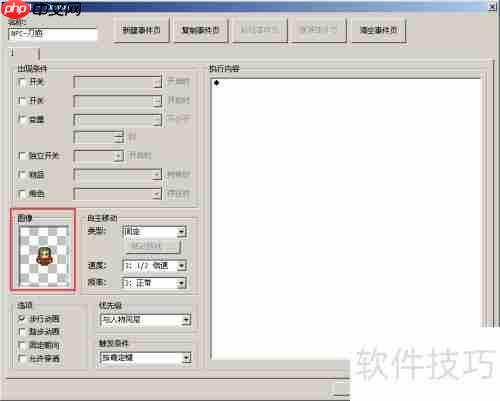Enable the 物品 condition checkbox
The height and width of the screenshot is (401, 500).
(x=22, y=174)
